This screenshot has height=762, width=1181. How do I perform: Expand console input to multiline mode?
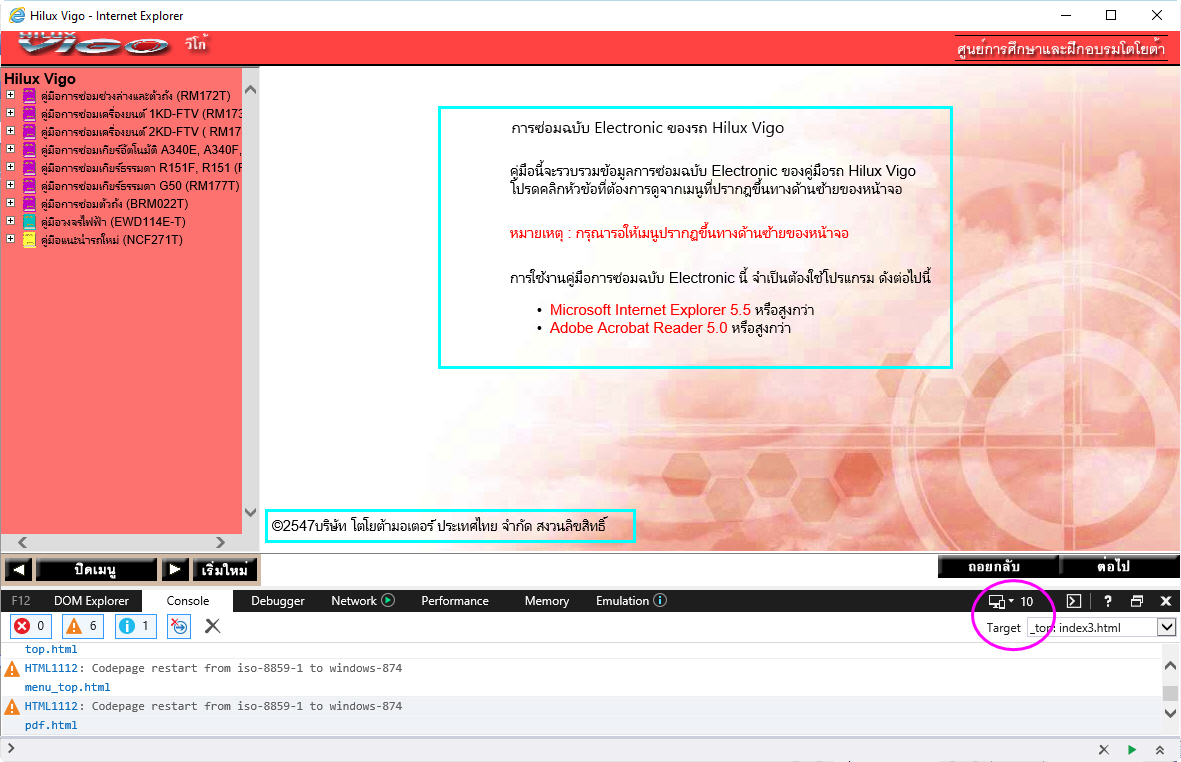[x=1160, y=749]
